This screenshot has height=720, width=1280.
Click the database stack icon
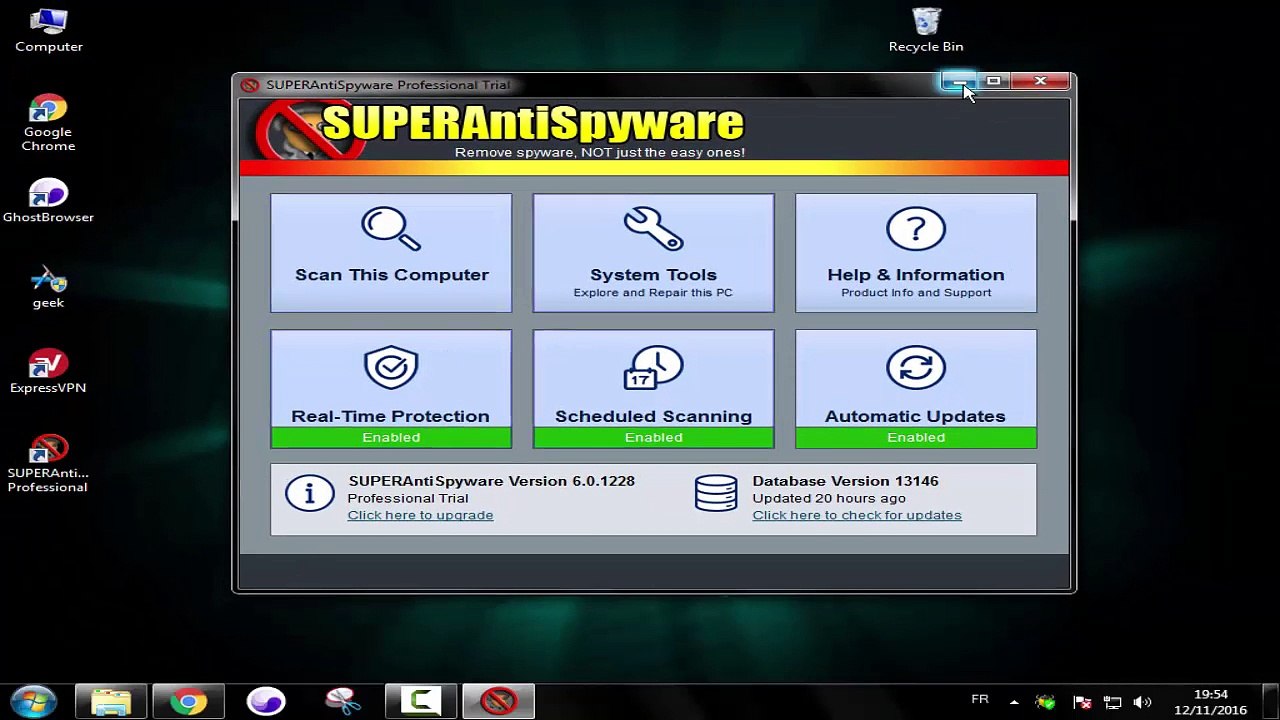pos(716,494)
